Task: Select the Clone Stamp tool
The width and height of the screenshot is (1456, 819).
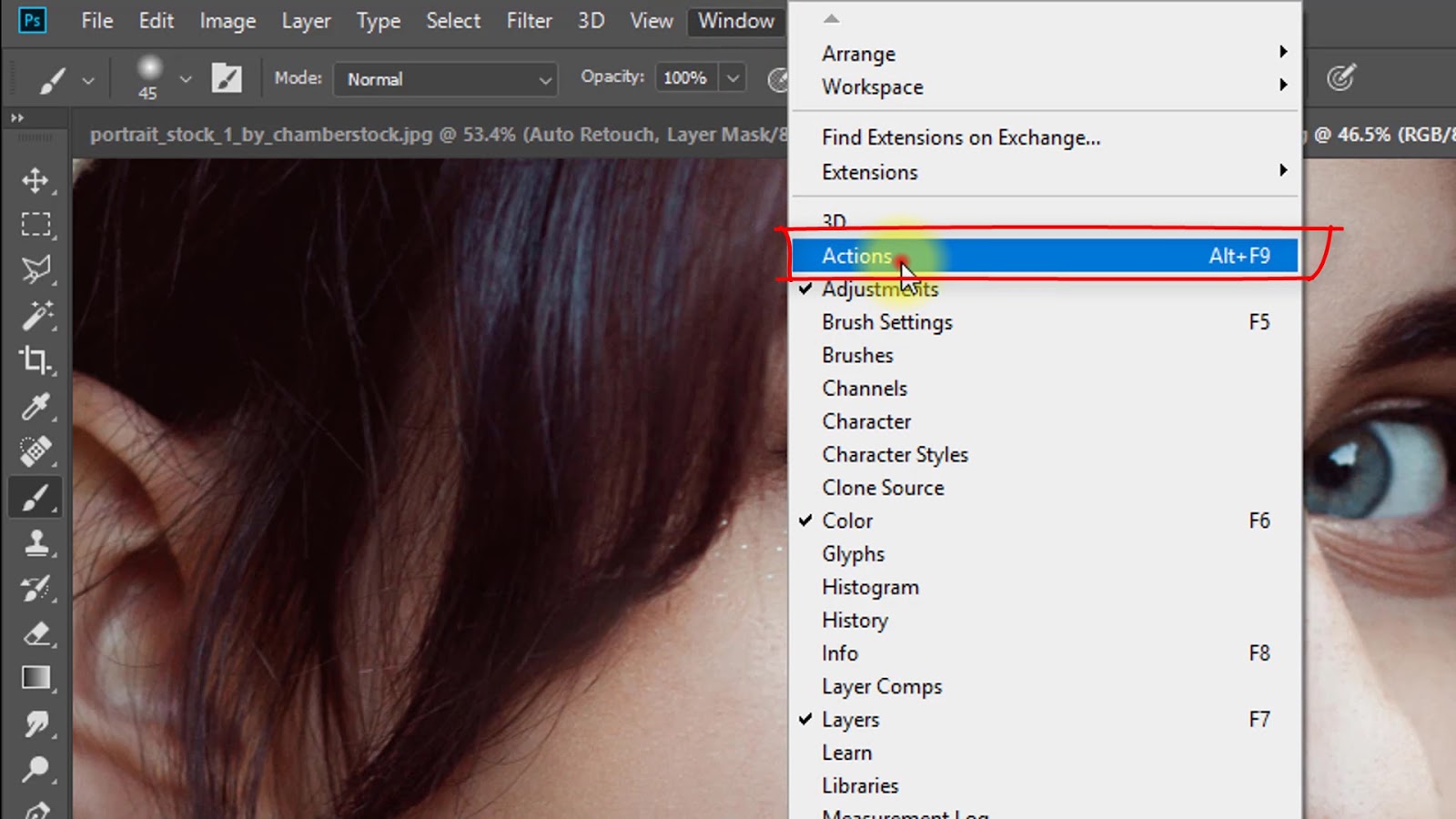Action: (35, 543)
